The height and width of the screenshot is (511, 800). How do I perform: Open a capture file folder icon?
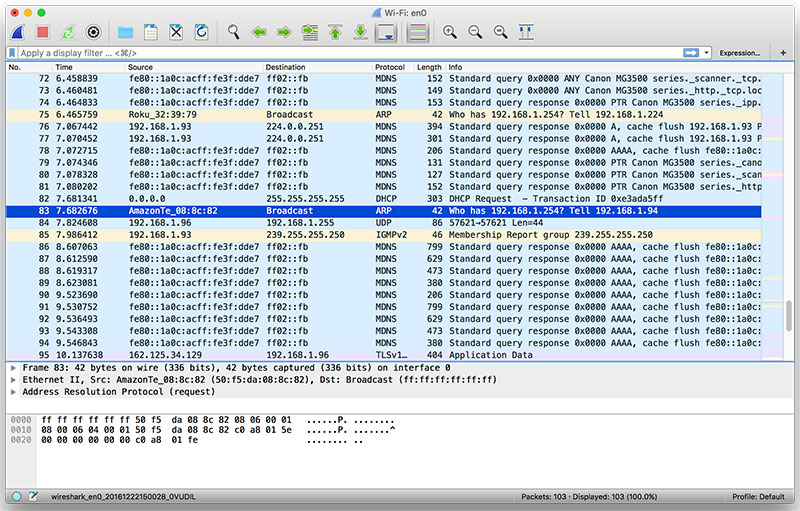(126, 33)
